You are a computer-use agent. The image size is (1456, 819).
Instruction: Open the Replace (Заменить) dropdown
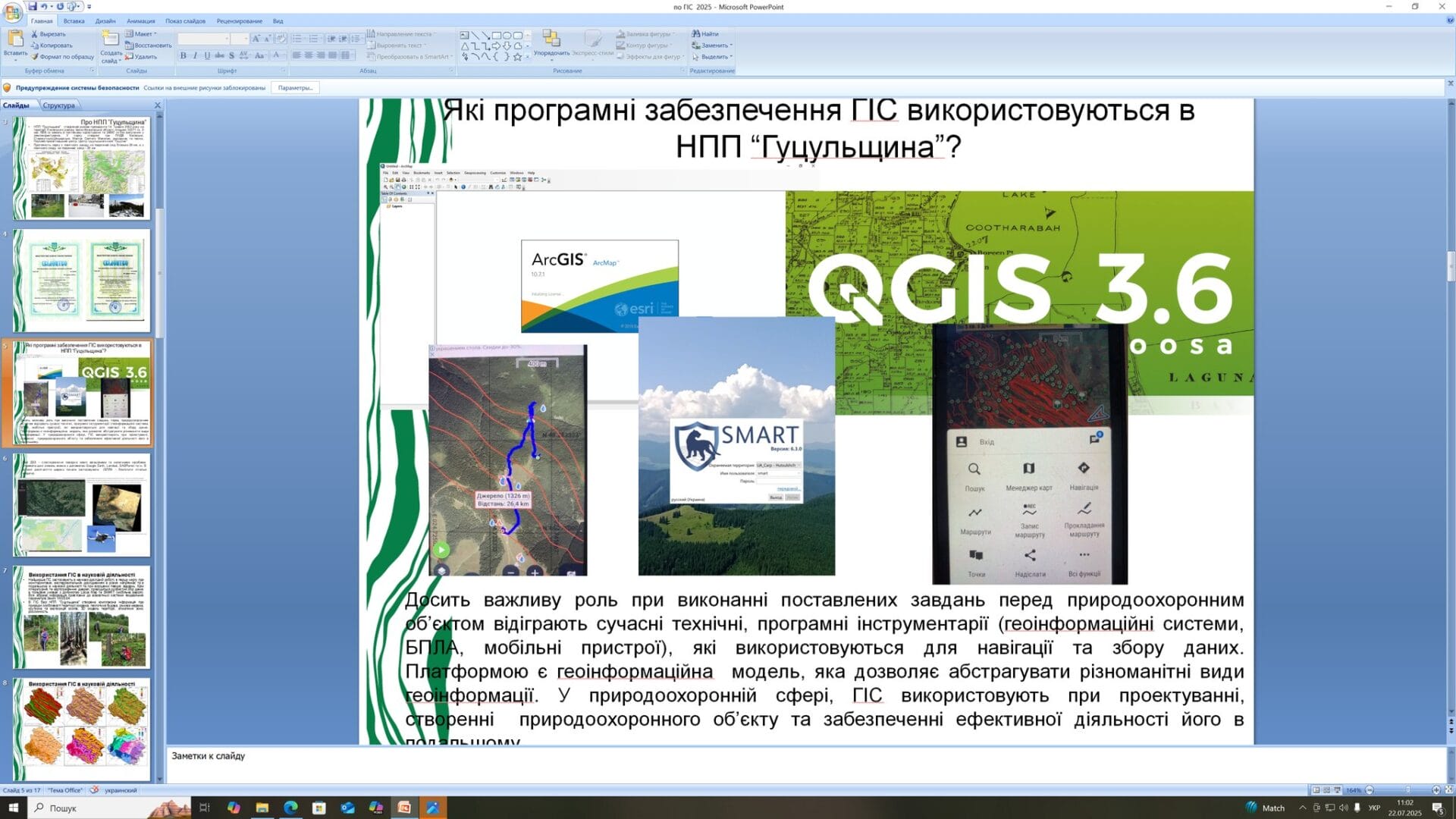pyautogui.click(x=712, y=45)
